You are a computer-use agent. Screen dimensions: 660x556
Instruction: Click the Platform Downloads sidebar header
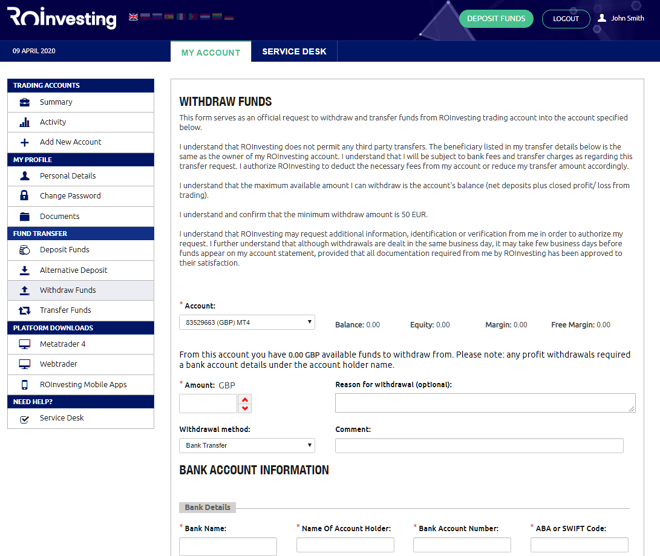pos(80,328)
